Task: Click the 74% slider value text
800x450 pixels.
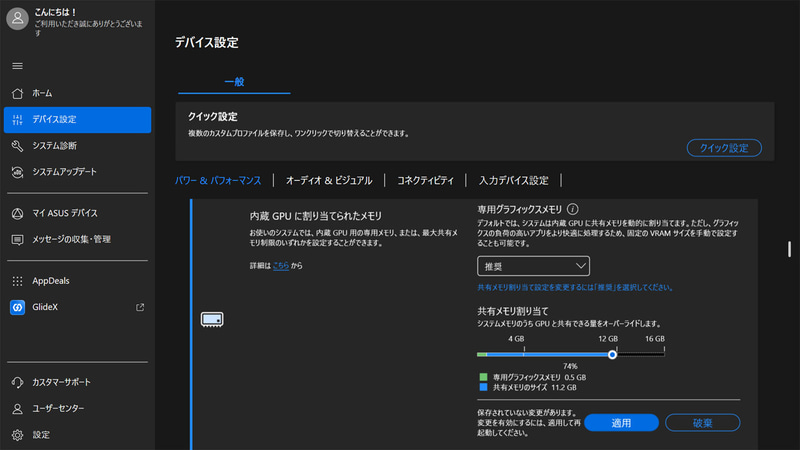Action: [x=570, y=366]
